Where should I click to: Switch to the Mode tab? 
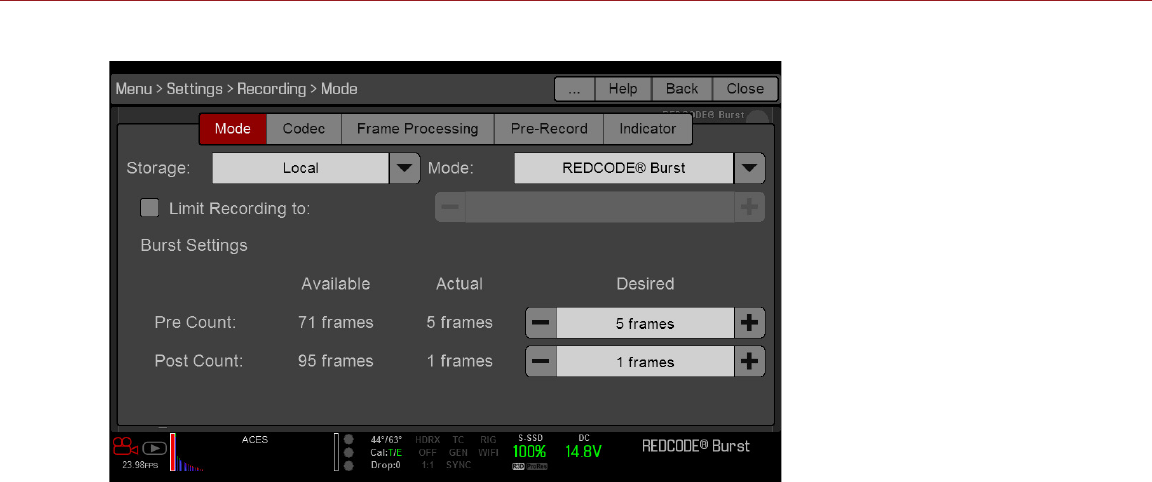(x=233, y=129)
